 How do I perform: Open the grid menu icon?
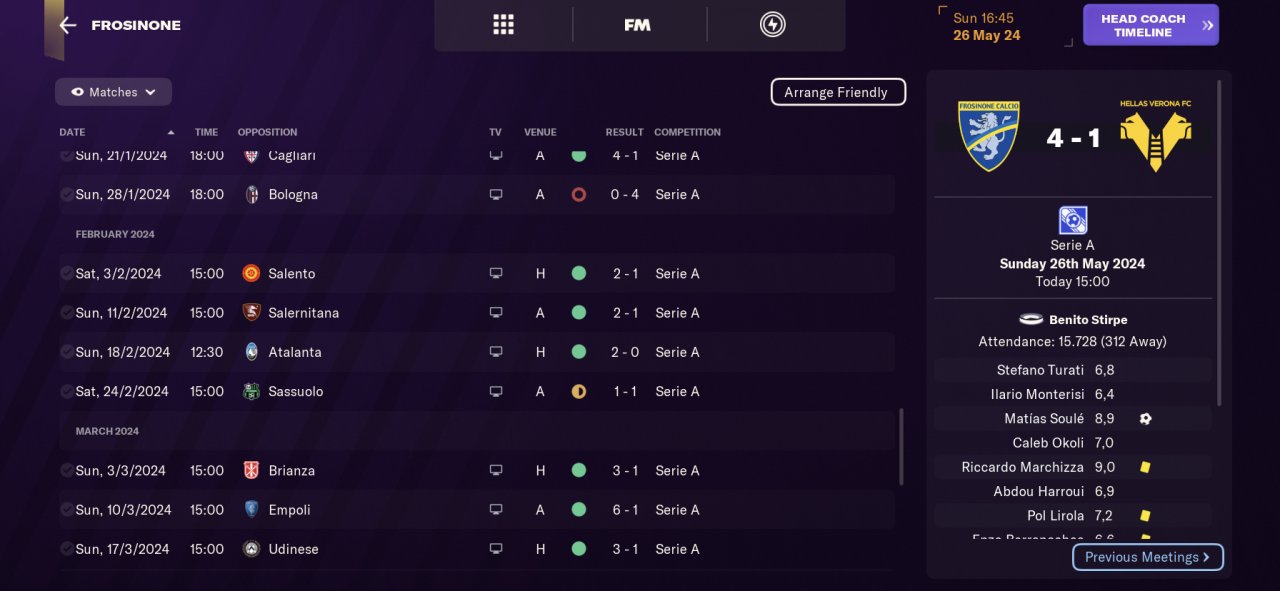503,25
